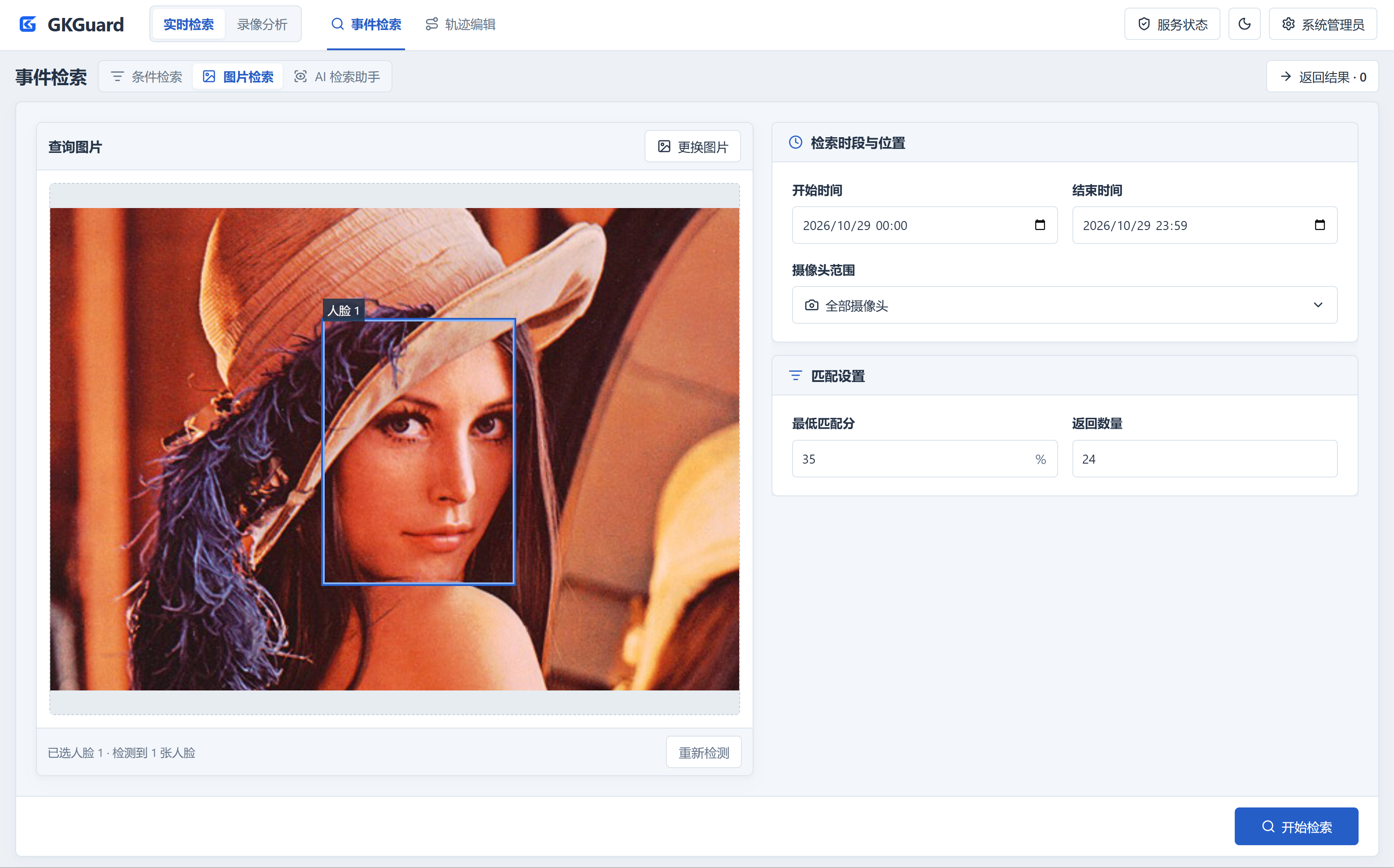Click the magnifier icon in 开始检索
This screenshot has height=868, width=1394.
pyautogui.click(x=1268, y=826)
